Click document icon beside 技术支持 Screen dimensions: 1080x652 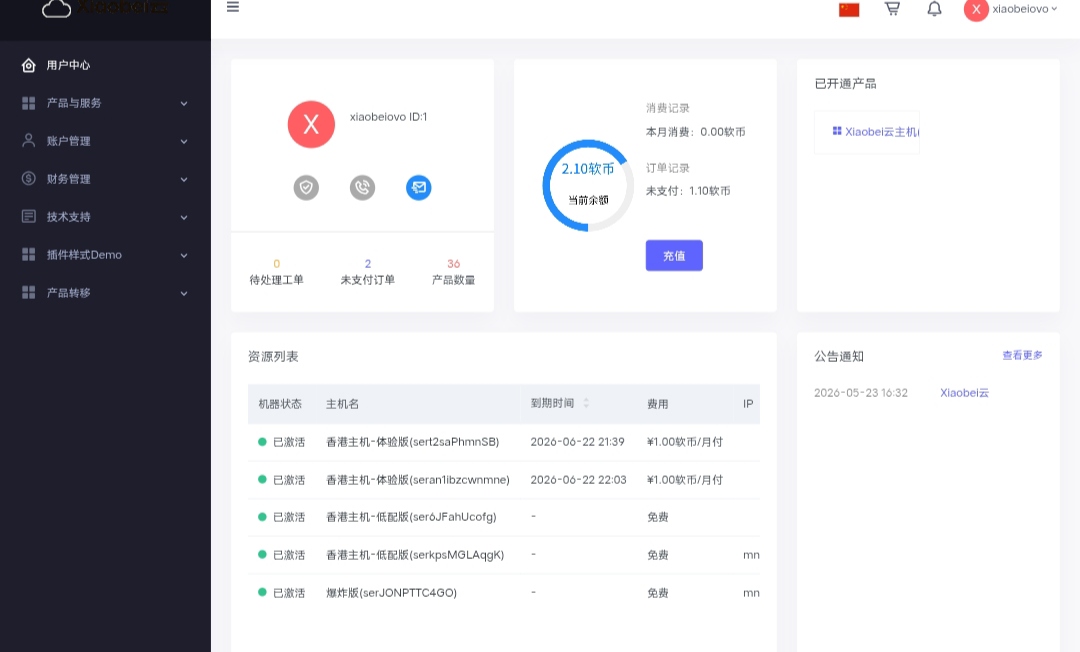(28, 216)
